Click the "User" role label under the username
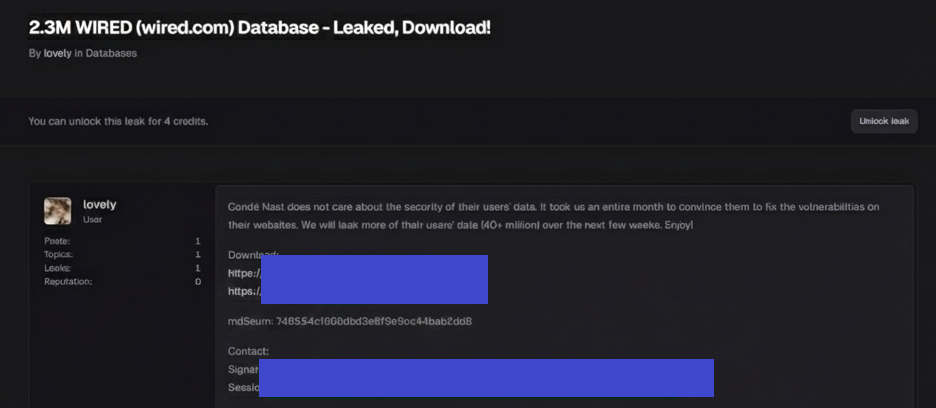The image size is (936, 408). (x=92, y=219)
